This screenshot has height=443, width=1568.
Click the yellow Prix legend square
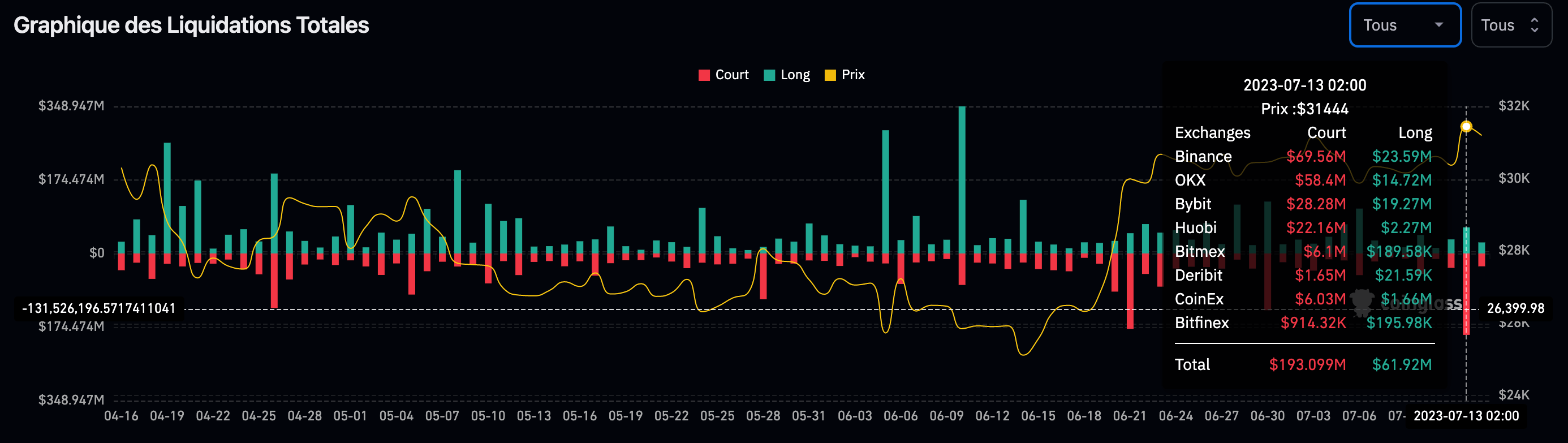point(829,75)
